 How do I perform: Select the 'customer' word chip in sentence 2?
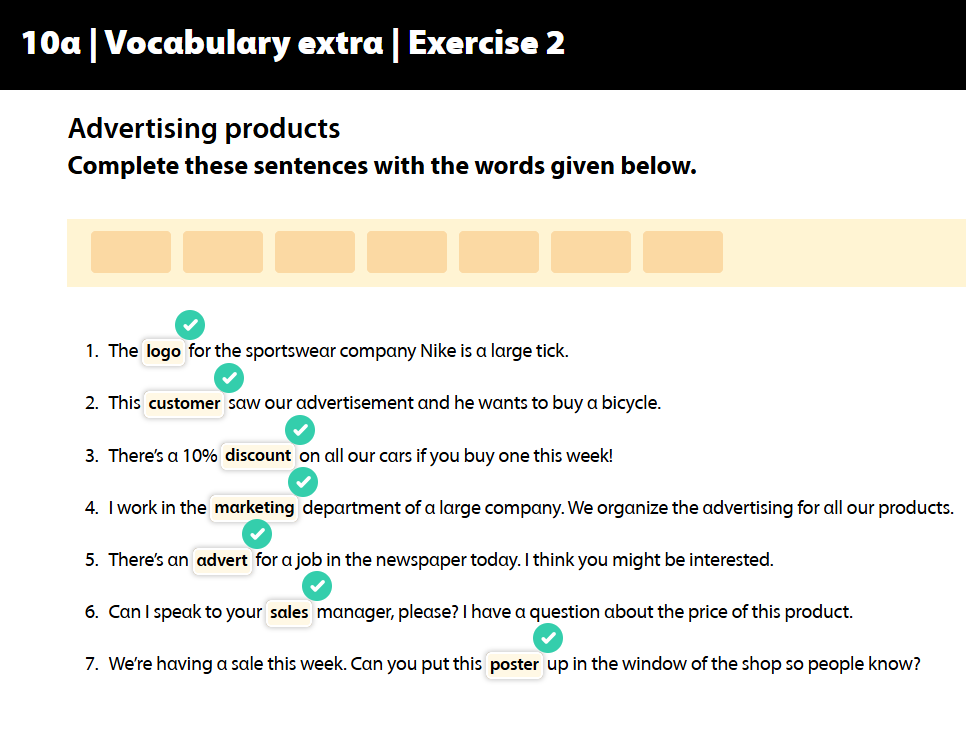tap(184, 404)
